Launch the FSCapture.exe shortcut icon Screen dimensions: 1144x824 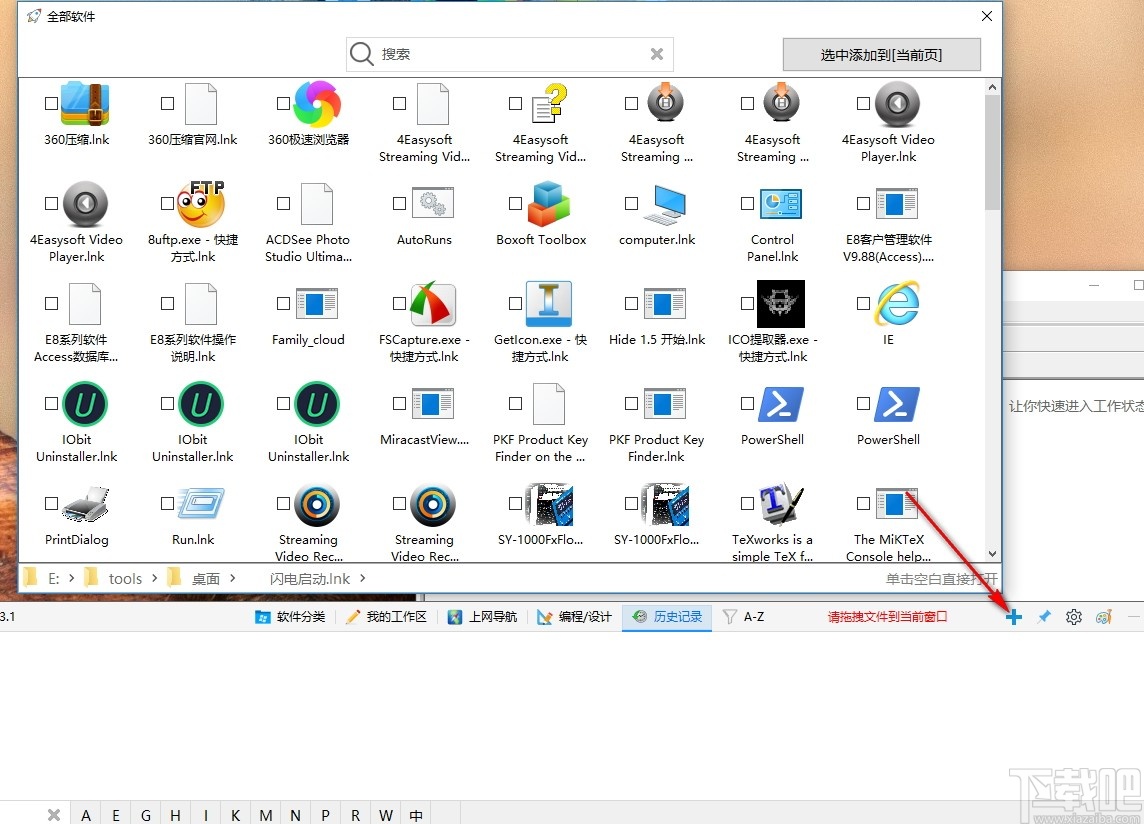click(x=433, y=304)
